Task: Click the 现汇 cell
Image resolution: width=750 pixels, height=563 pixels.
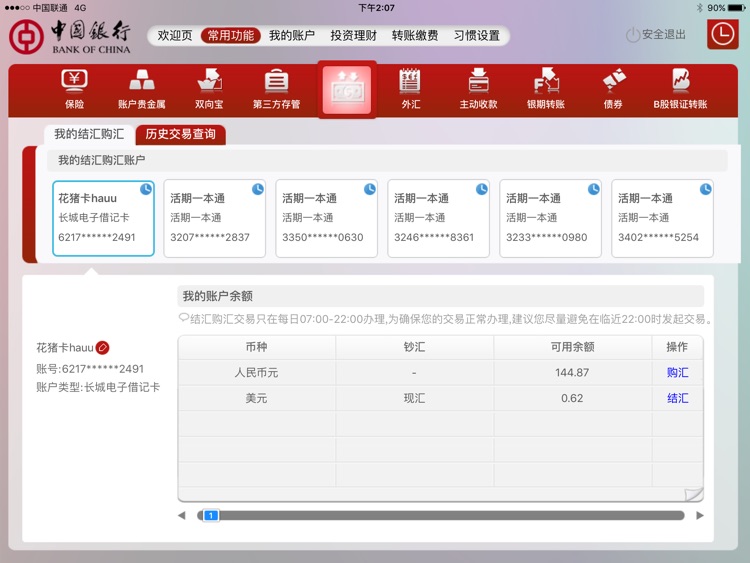Action: click(x=414, y=398)
